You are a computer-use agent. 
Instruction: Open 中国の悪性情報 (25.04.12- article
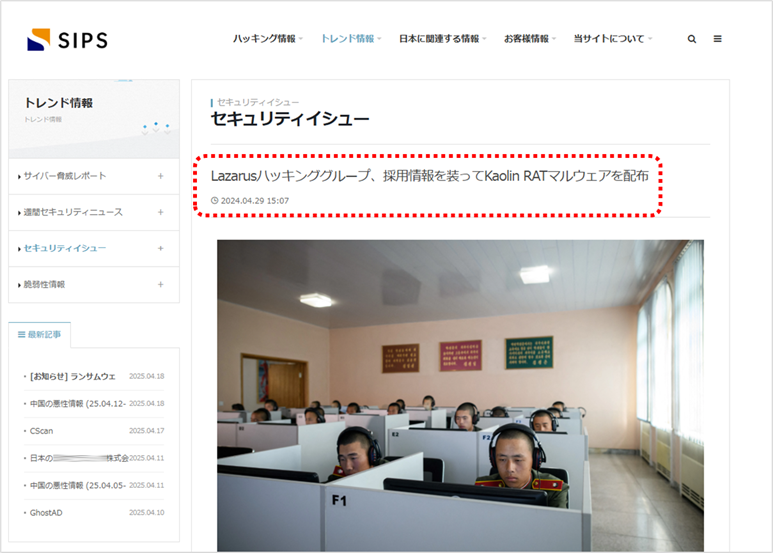77,404
